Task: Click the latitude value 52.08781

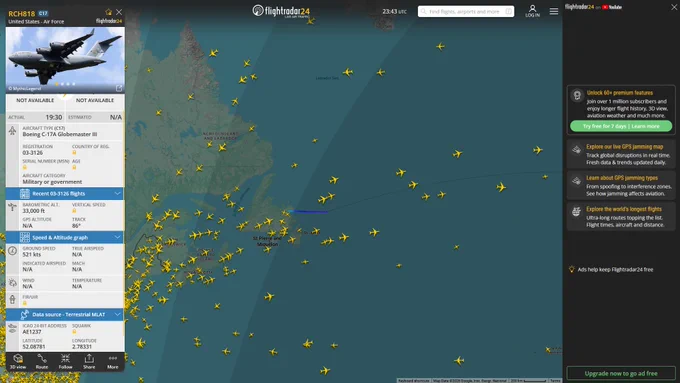Action: click(34, 347)
